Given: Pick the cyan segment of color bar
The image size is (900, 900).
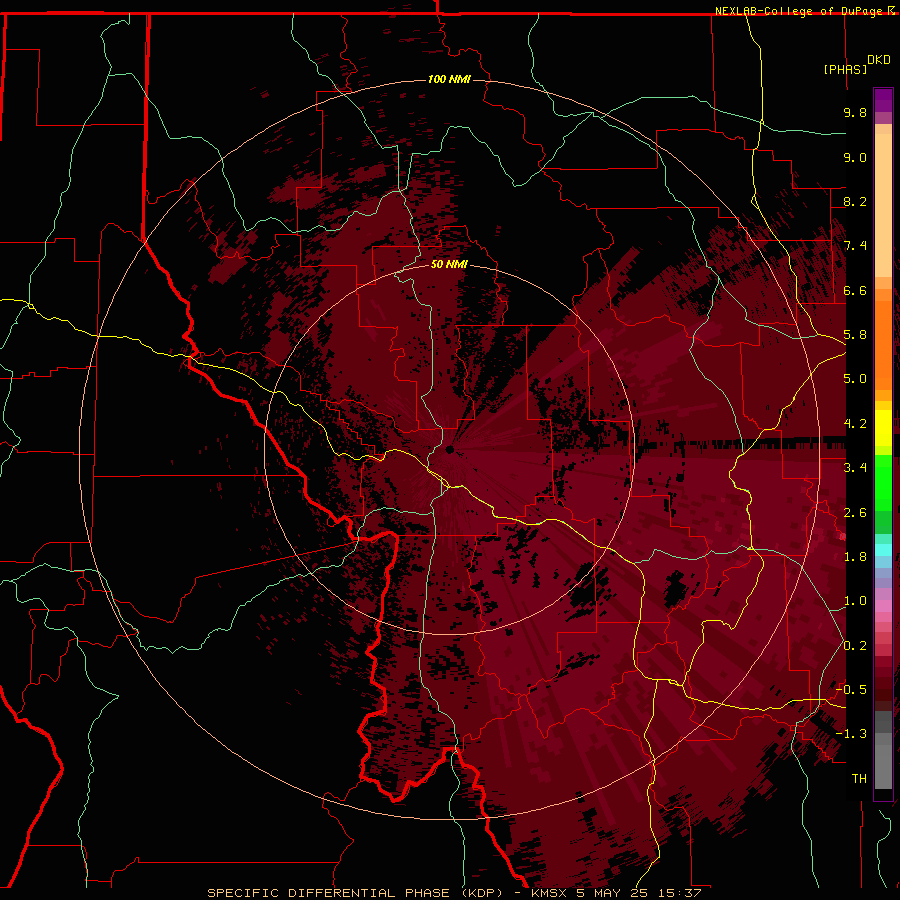Looking at the screenshot, I should coord(883,550).
